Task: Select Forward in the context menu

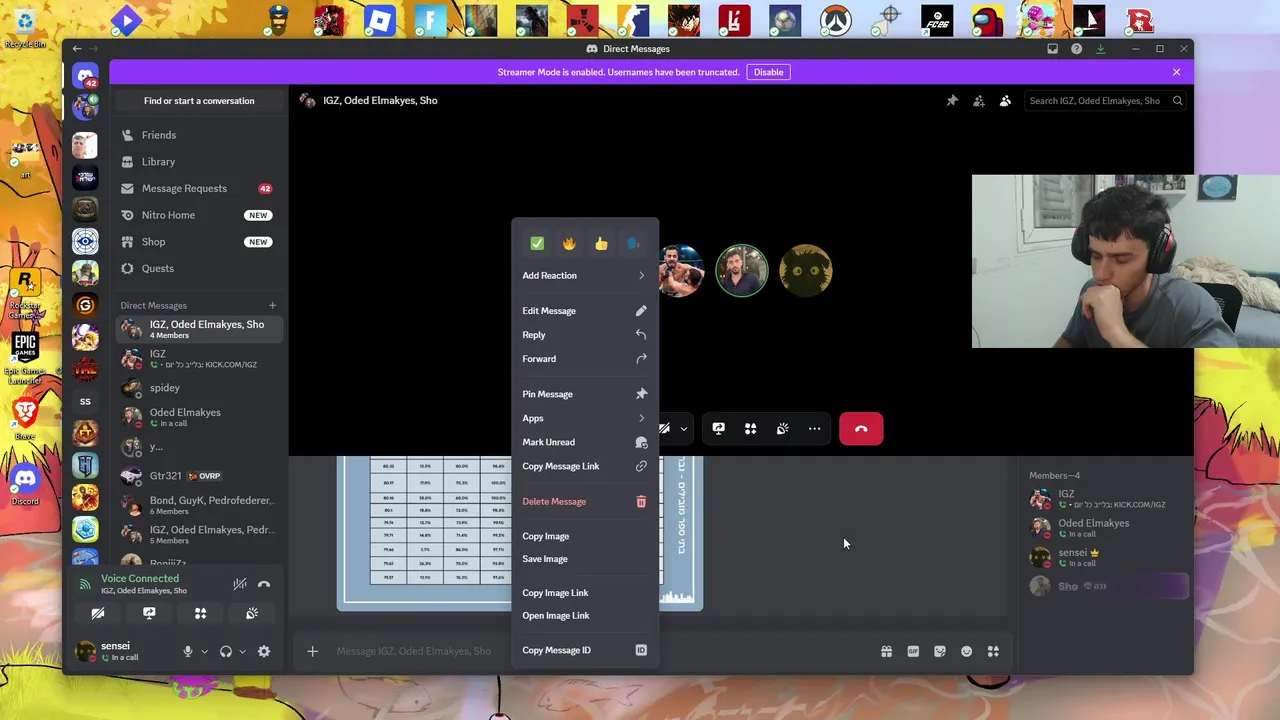Action: (585, 359)
